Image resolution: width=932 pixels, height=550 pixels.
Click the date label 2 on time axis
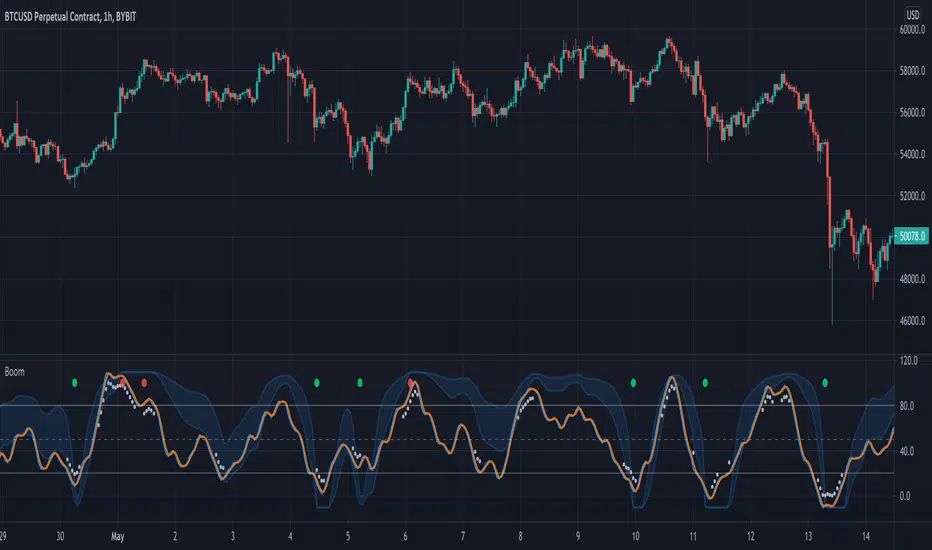pos(175,536)
